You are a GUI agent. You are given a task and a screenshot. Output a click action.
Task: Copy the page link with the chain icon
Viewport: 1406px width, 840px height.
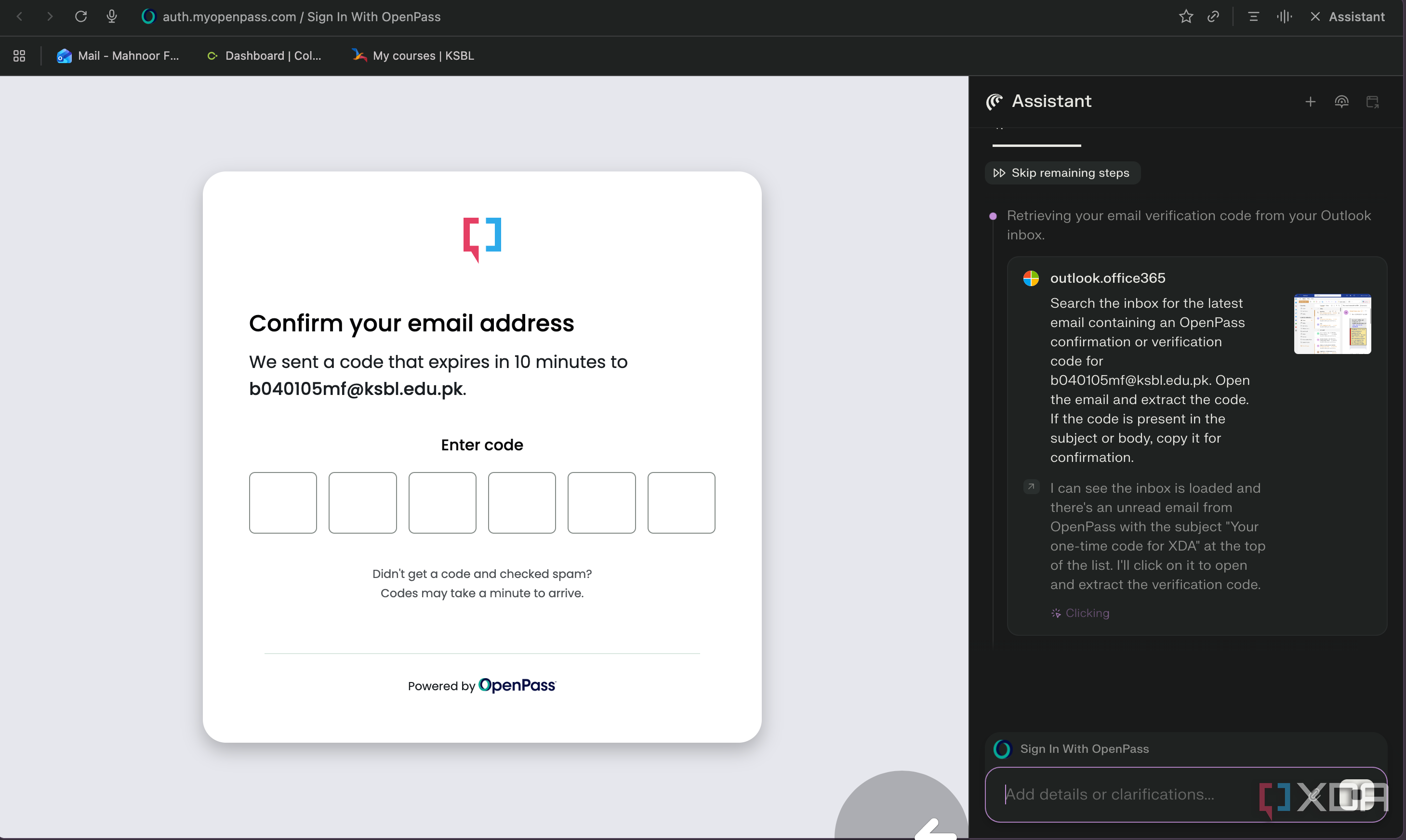pos(1213,16)
